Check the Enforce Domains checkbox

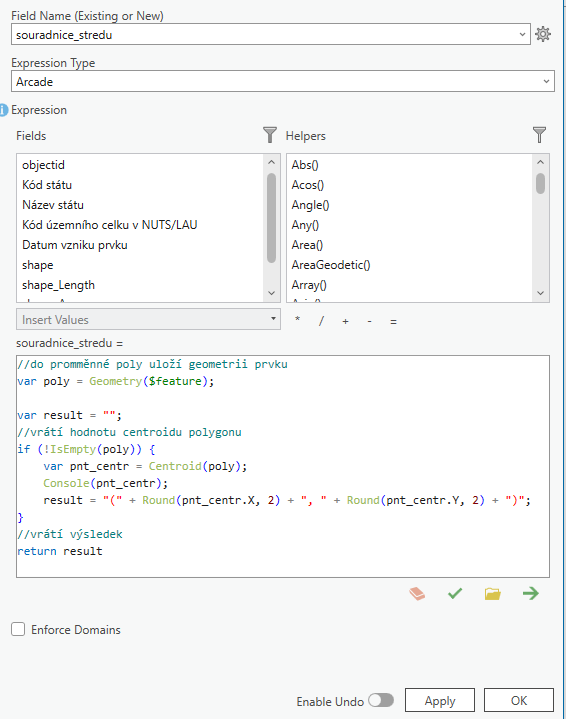(x=18, y=629)
